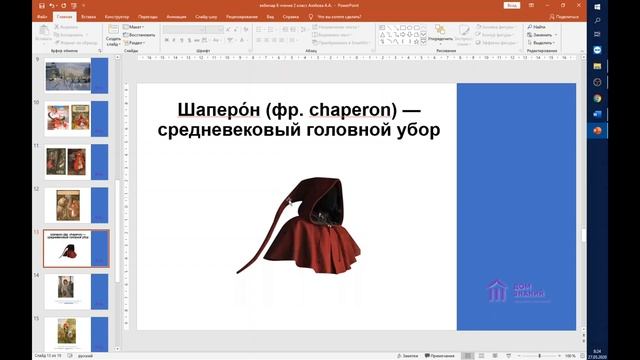The width and height of the screenshot is (640, 360).
Task: Click the русский language indicator
Action: [85, 356]
